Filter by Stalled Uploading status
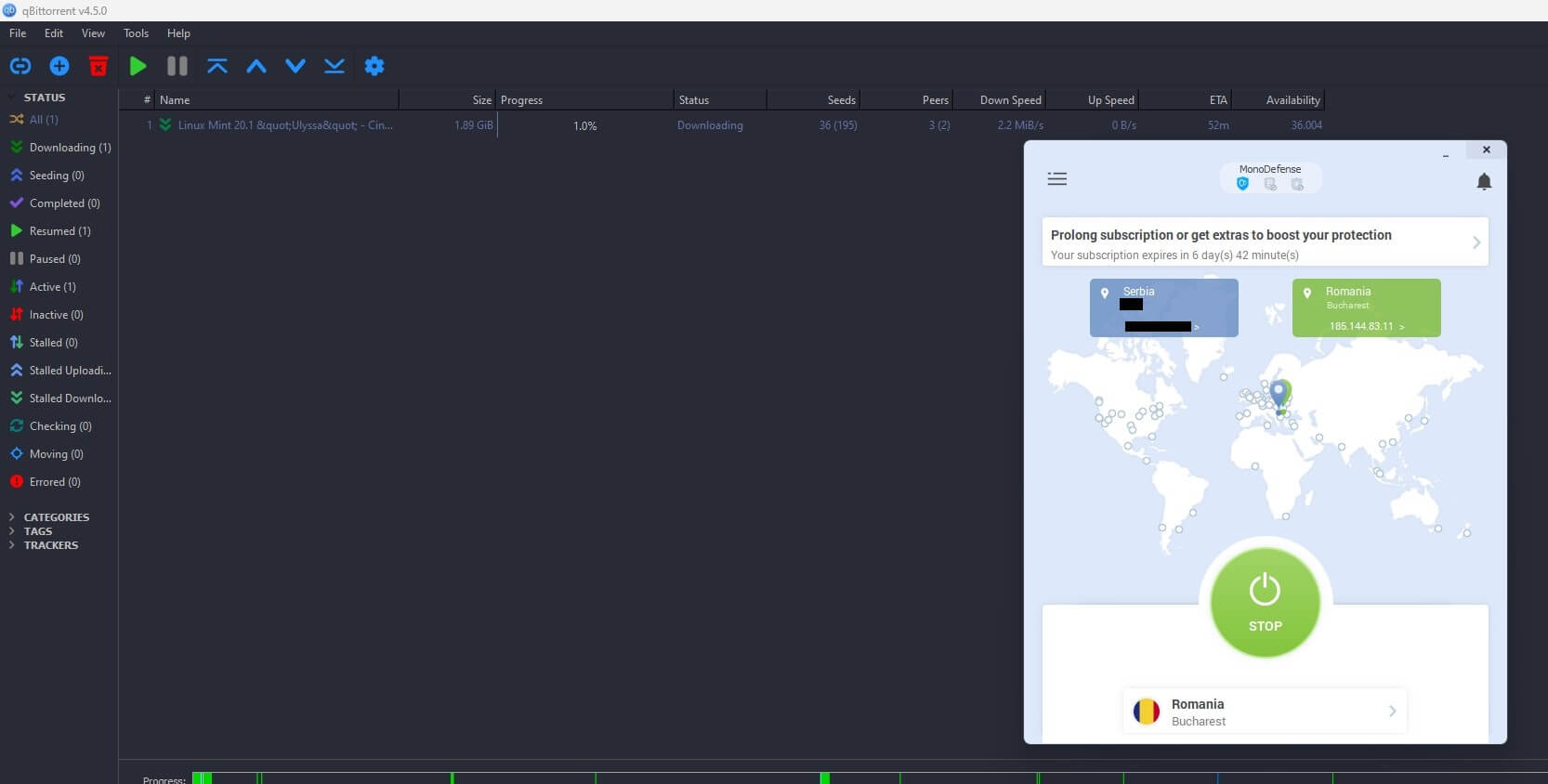Image resolution: width=1548 pixels, height=784 pixels. [x=59, y=371]
